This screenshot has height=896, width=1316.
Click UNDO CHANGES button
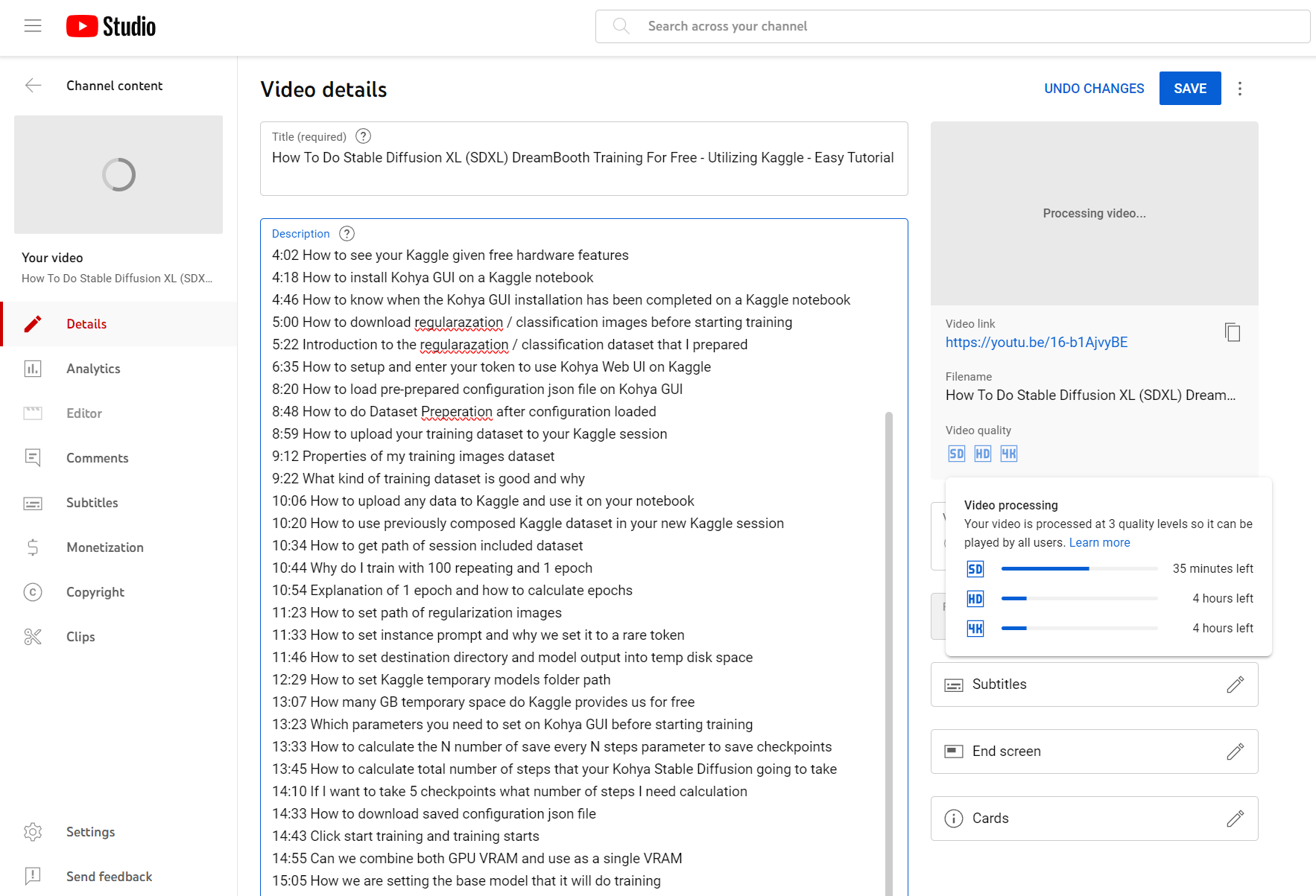pyautogui.click(x=1094, y=89)
